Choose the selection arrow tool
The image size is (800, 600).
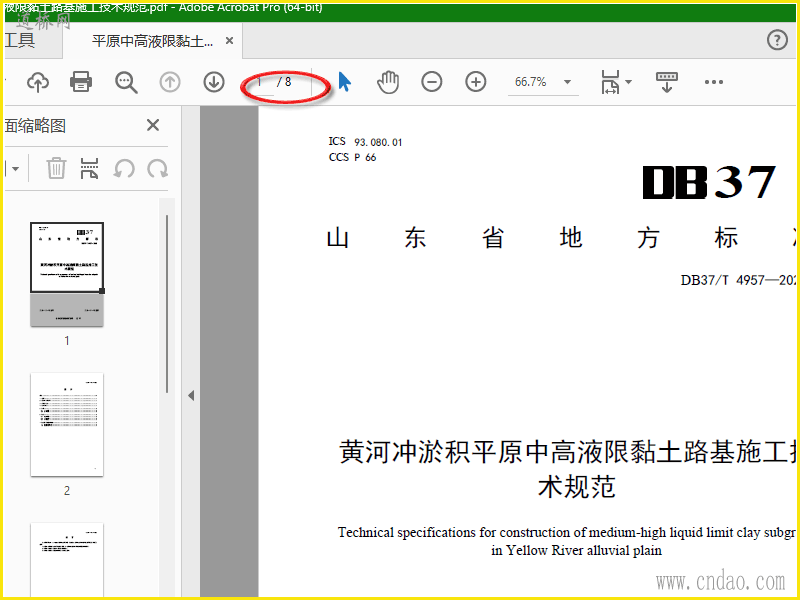click(x=345, y=82)
